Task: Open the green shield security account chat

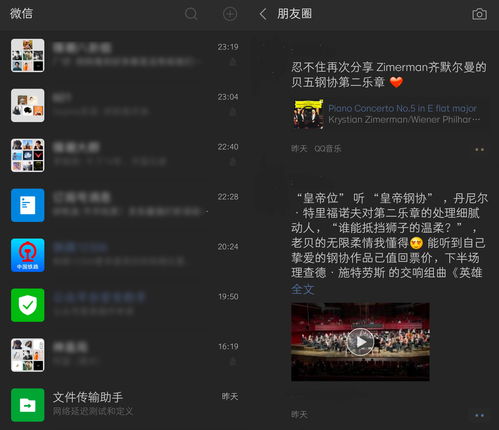Action: [x=125, y=305]
